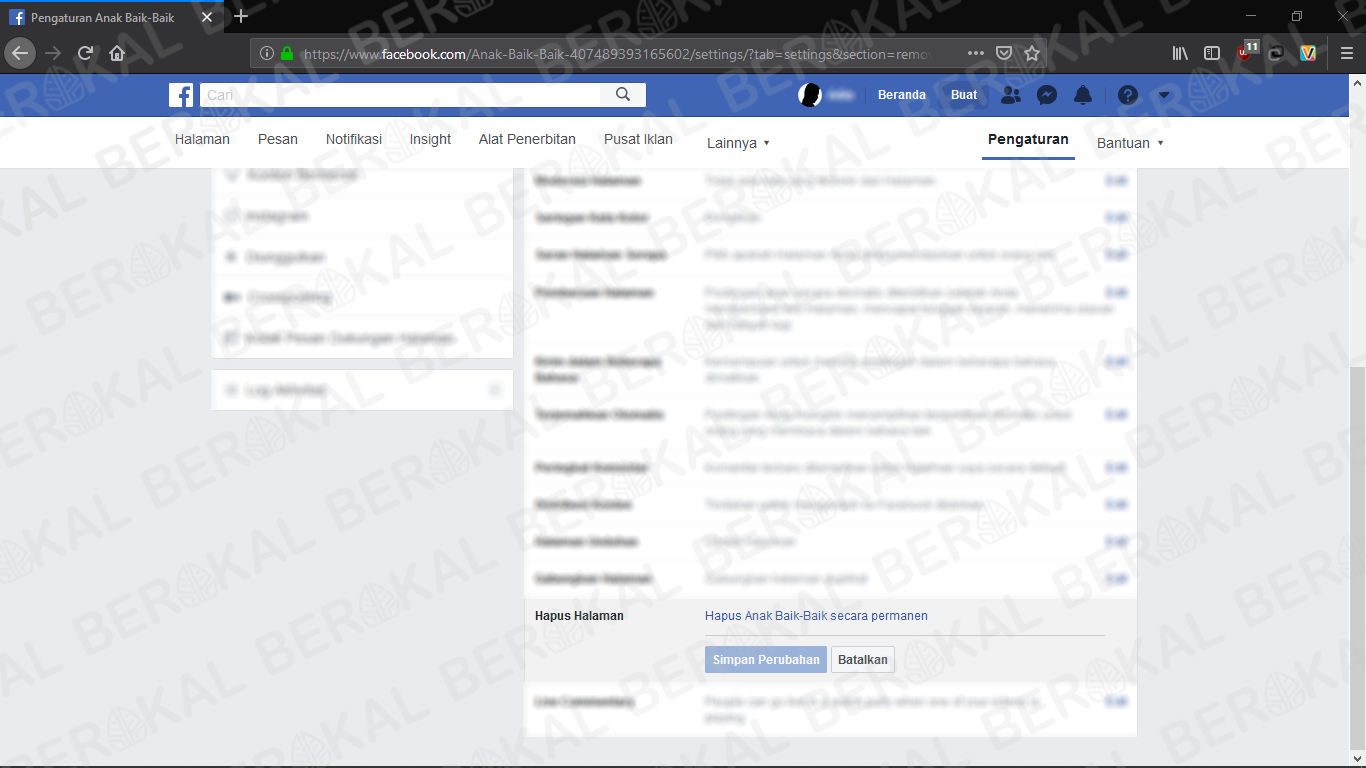This screenshot has height=768, width=1366.
Task: Reload the page with the refresh icon
Action: pos(84,53)
